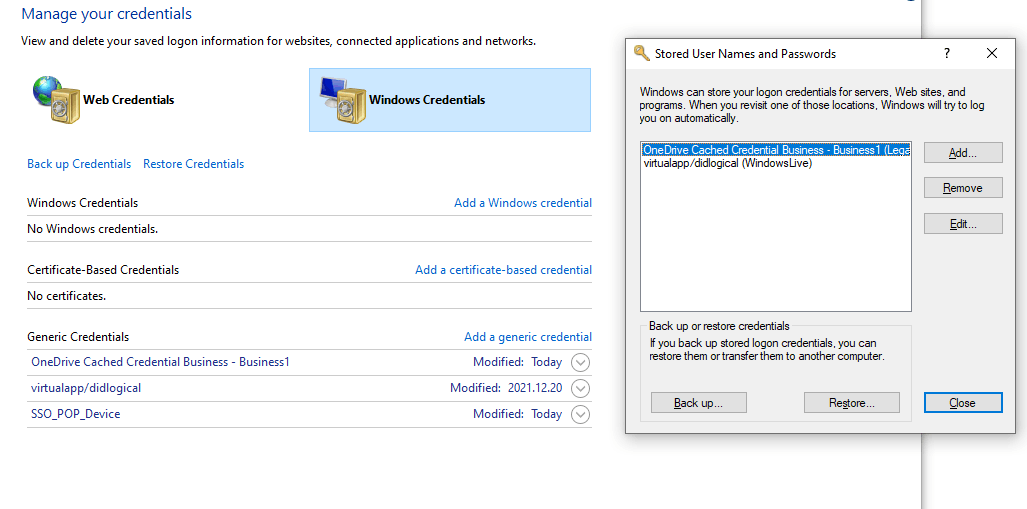Click the key icon in dialog title bar
The width and height of the screenshot is (1027, 509).
pyautogui.click(x=642, y=54)
